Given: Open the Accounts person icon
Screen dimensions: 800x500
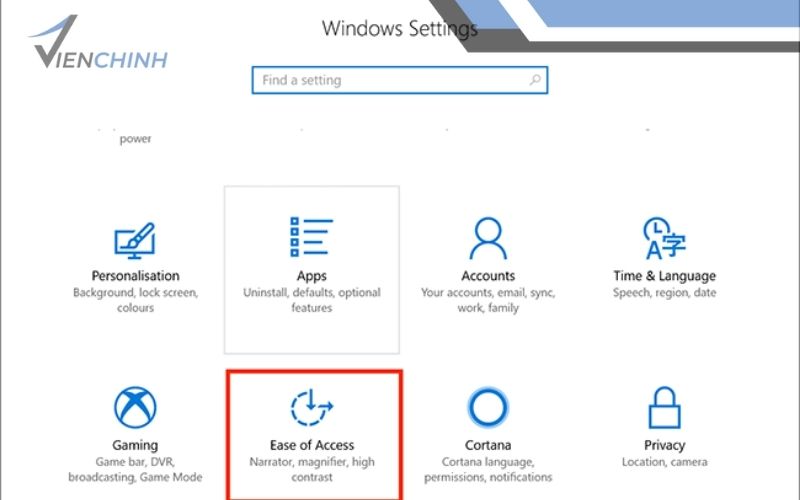Looking at the screenshot, I should tap(488, 238).
